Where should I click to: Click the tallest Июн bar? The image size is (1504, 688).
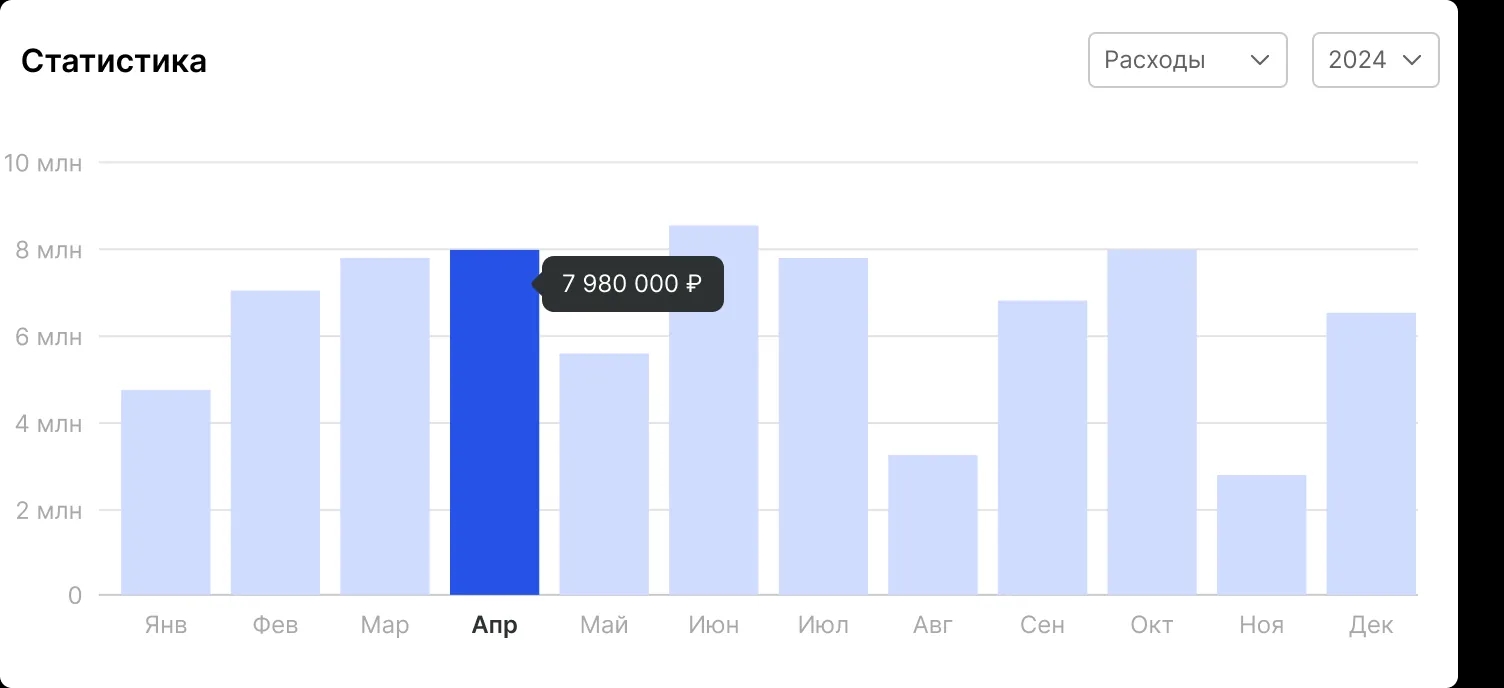[713, 410]
